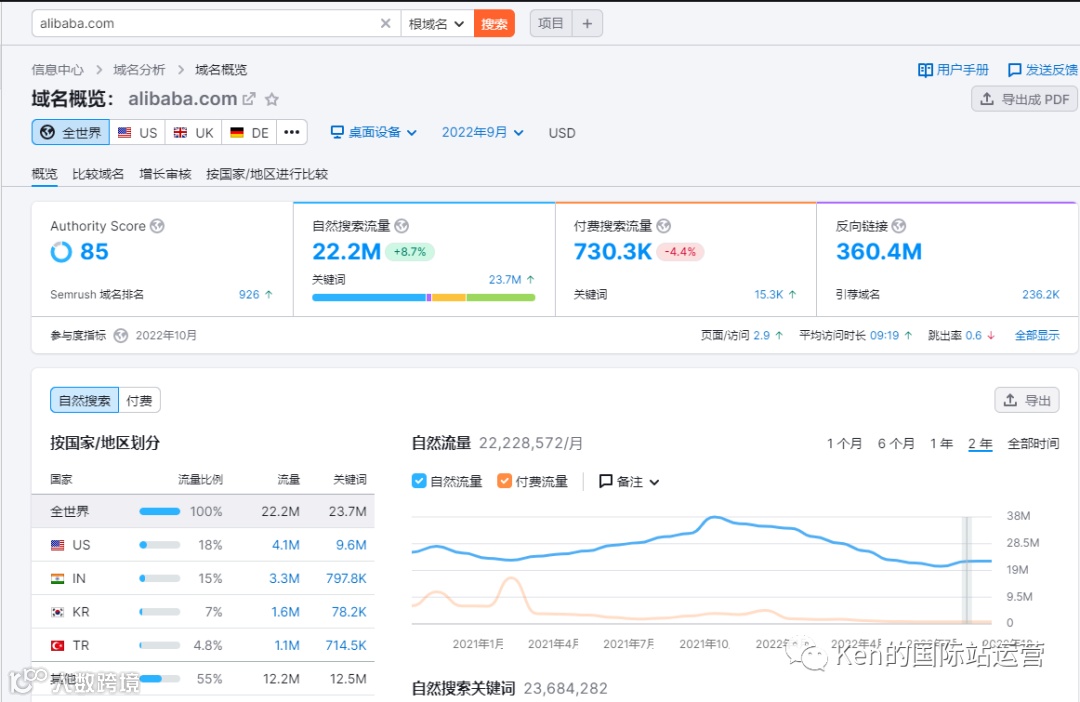The height and width of the screenshot is (702, 1080).
Task: Click Authority Score circular gauge
Action: (61, 252)
